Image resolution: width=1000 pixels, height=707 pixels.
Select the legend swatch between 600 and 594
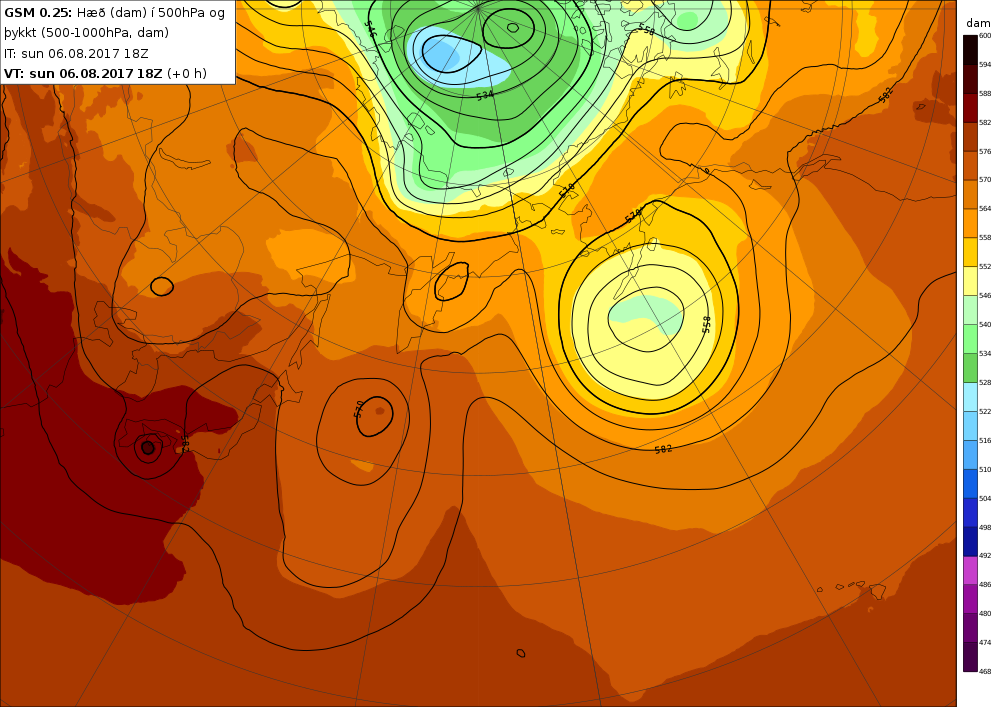(970, 50)
